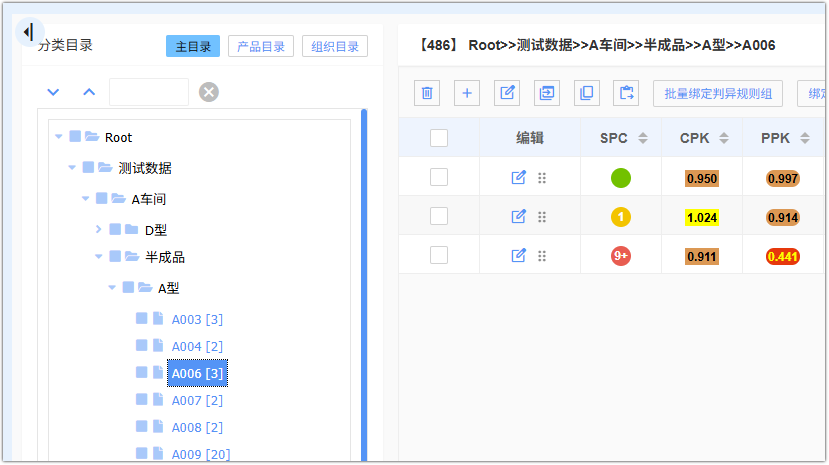
Task: Edit the row with CPK 1.024
Action: (x=519, y=217)
